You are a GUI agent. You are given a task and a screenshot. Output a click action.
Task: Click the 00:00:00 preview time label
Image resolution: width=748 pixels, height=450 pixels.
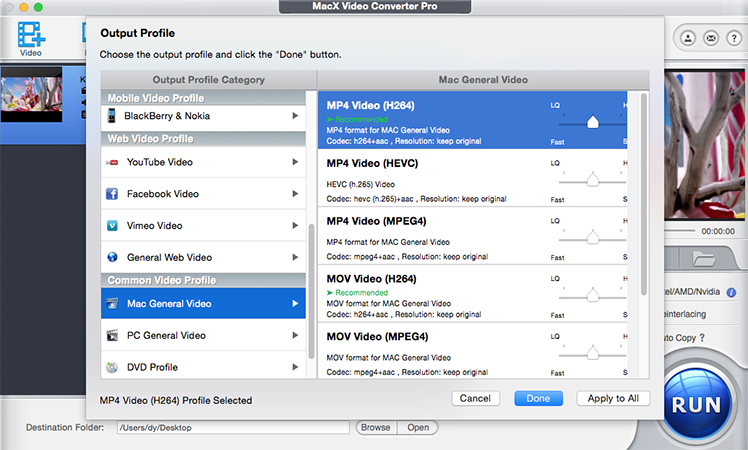click(718, 231)
